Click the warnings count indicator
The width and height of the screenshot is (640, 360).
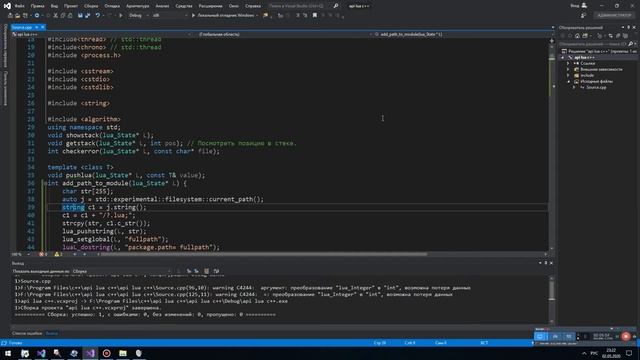pos(58,254)
